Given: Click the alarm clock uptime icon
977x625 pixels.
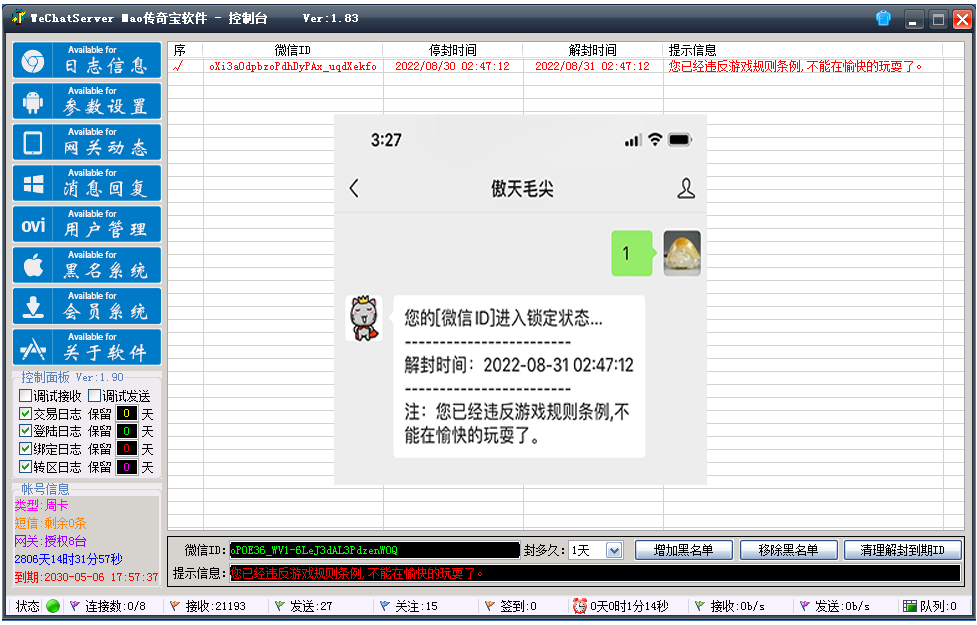Looking at the screenshot, I should tap(579, 606).
